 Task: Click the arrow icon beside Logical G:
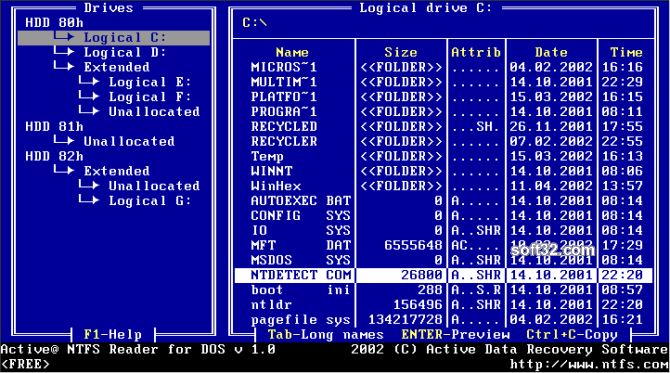coord(89,200)
